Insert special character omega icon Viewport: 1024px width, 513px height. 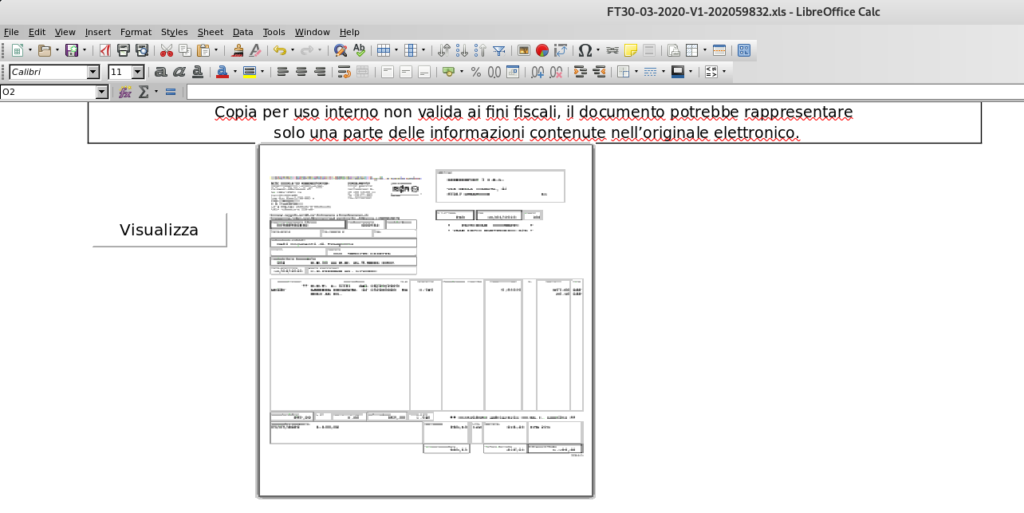click(x=585, y=50)
